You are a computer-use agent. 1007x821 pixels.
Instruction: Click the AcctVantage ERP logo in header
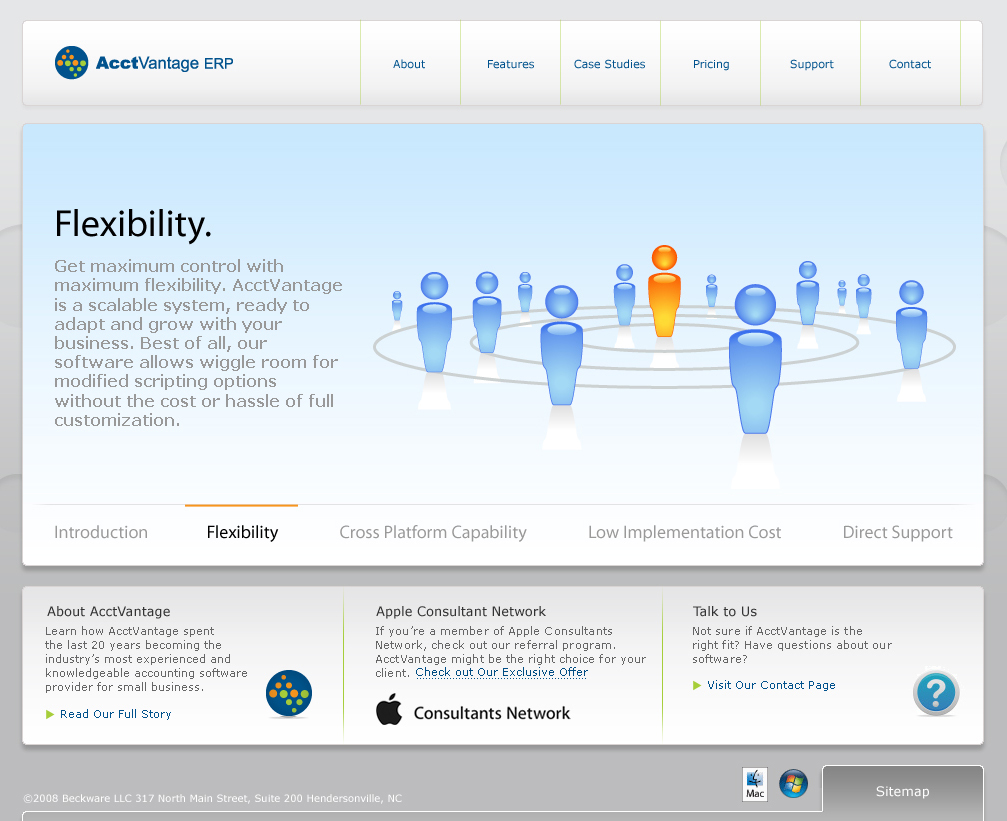(144, 63)
